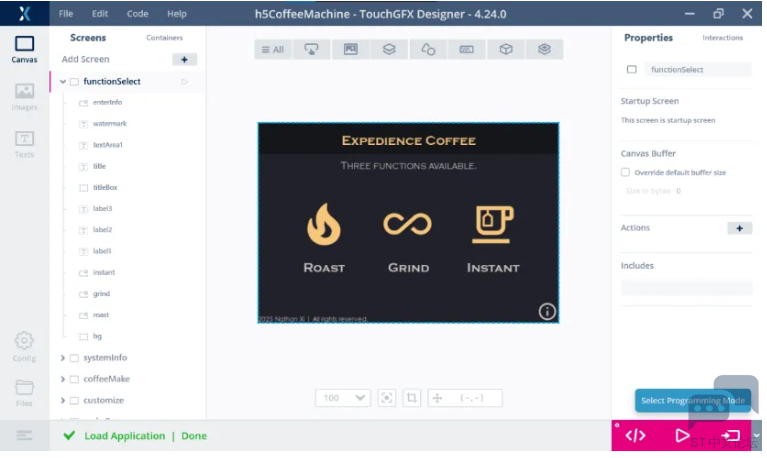
Task: Select the label3 widget
Action: pos(102,208)
